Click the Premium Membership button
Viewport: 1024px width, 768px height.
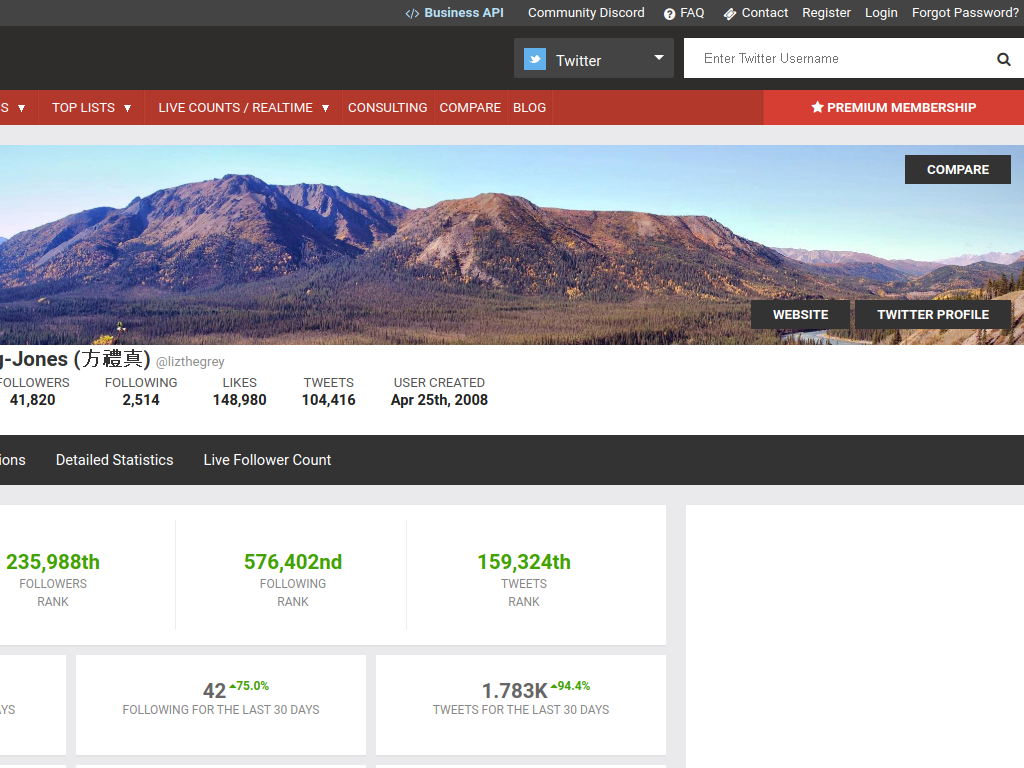click(x=893, y=108)
